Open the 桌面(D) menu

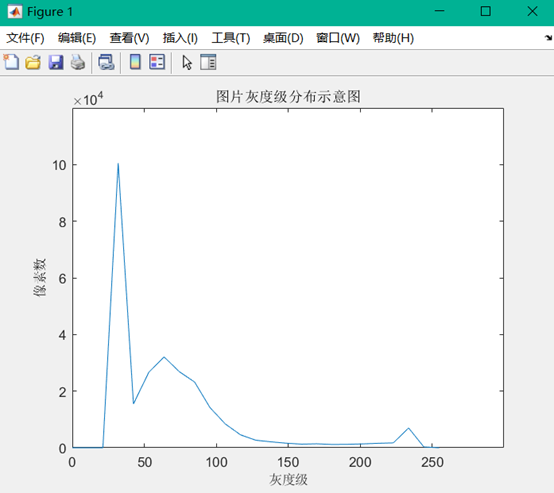(283, 38)
